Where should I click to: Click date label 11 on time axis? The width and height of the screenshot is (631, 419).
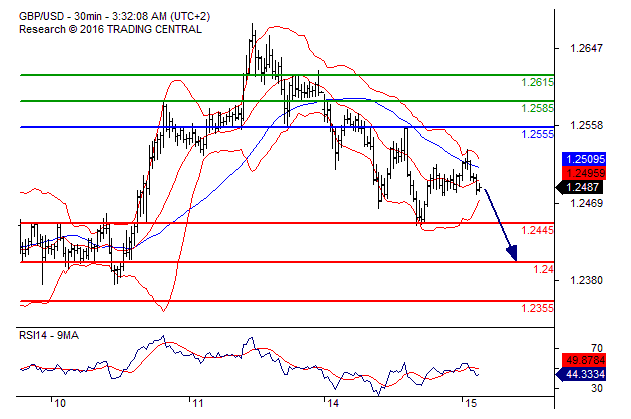[197, 403]
